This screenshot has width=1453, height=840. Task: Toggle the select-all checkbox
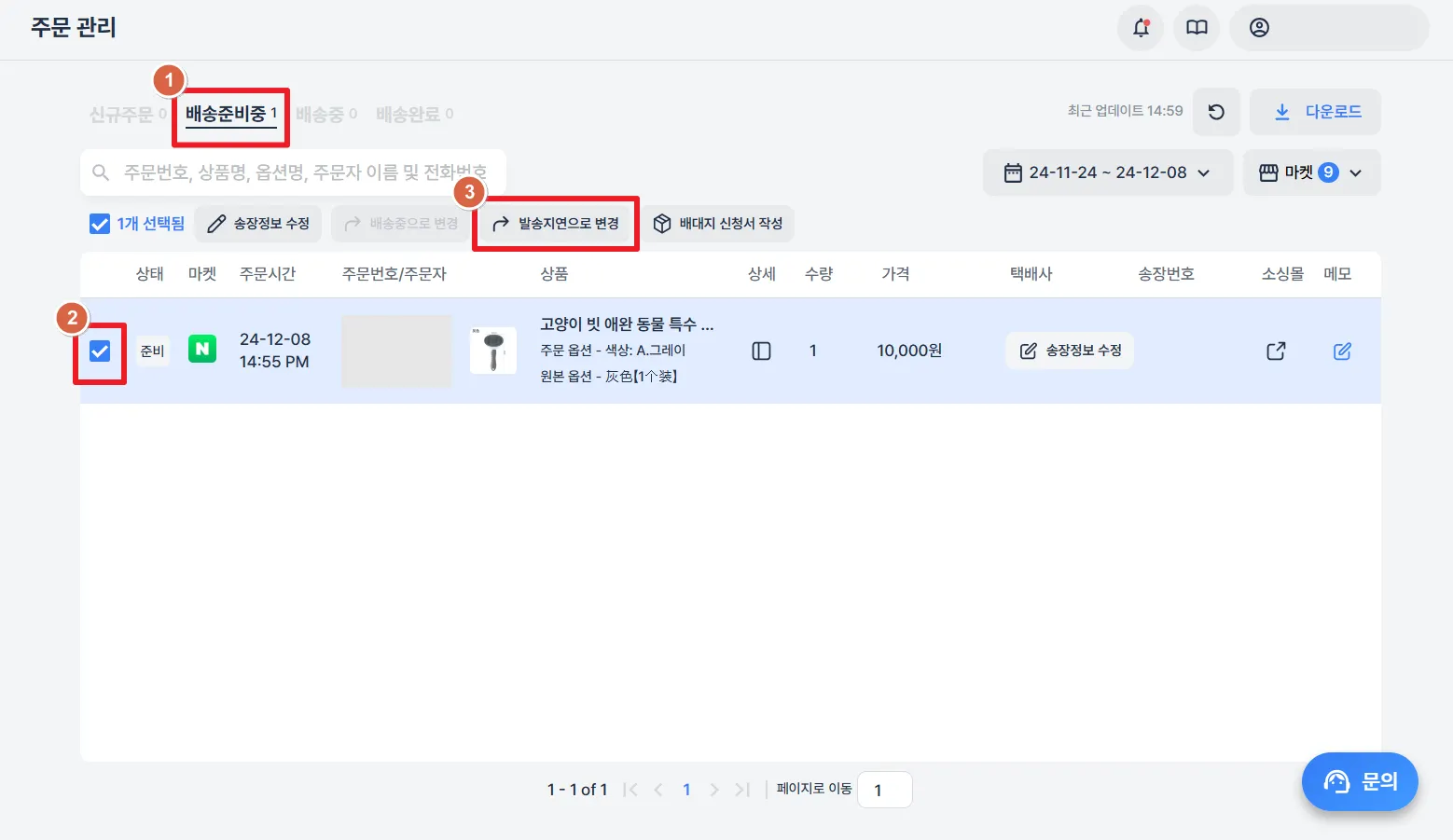pyautogui.click(x=100, y=223)
